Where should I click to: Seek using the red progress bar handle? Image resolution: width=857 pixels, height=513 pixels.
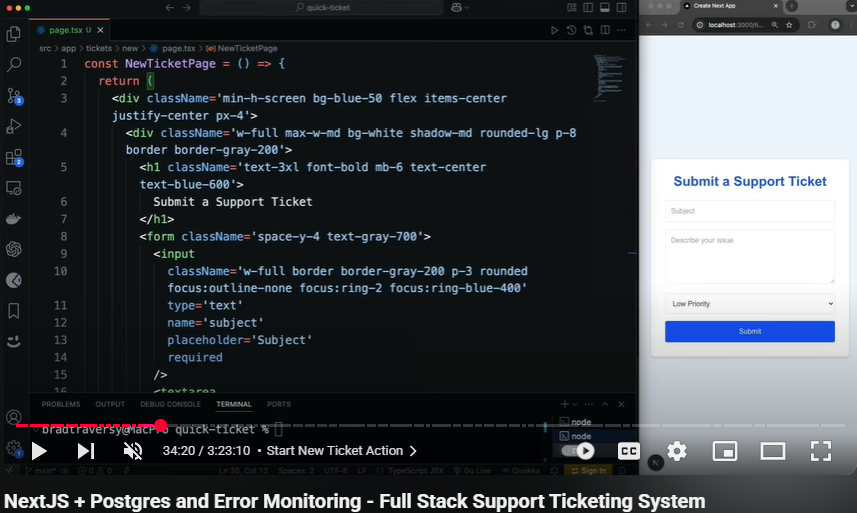coord(161,426)
